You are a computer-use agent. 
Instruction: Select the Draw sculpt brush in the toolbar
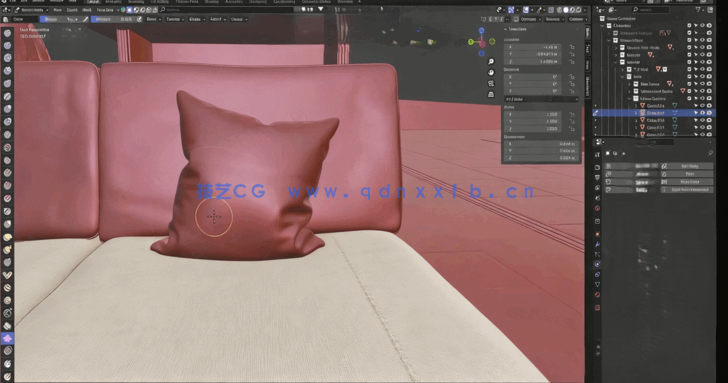7,33
